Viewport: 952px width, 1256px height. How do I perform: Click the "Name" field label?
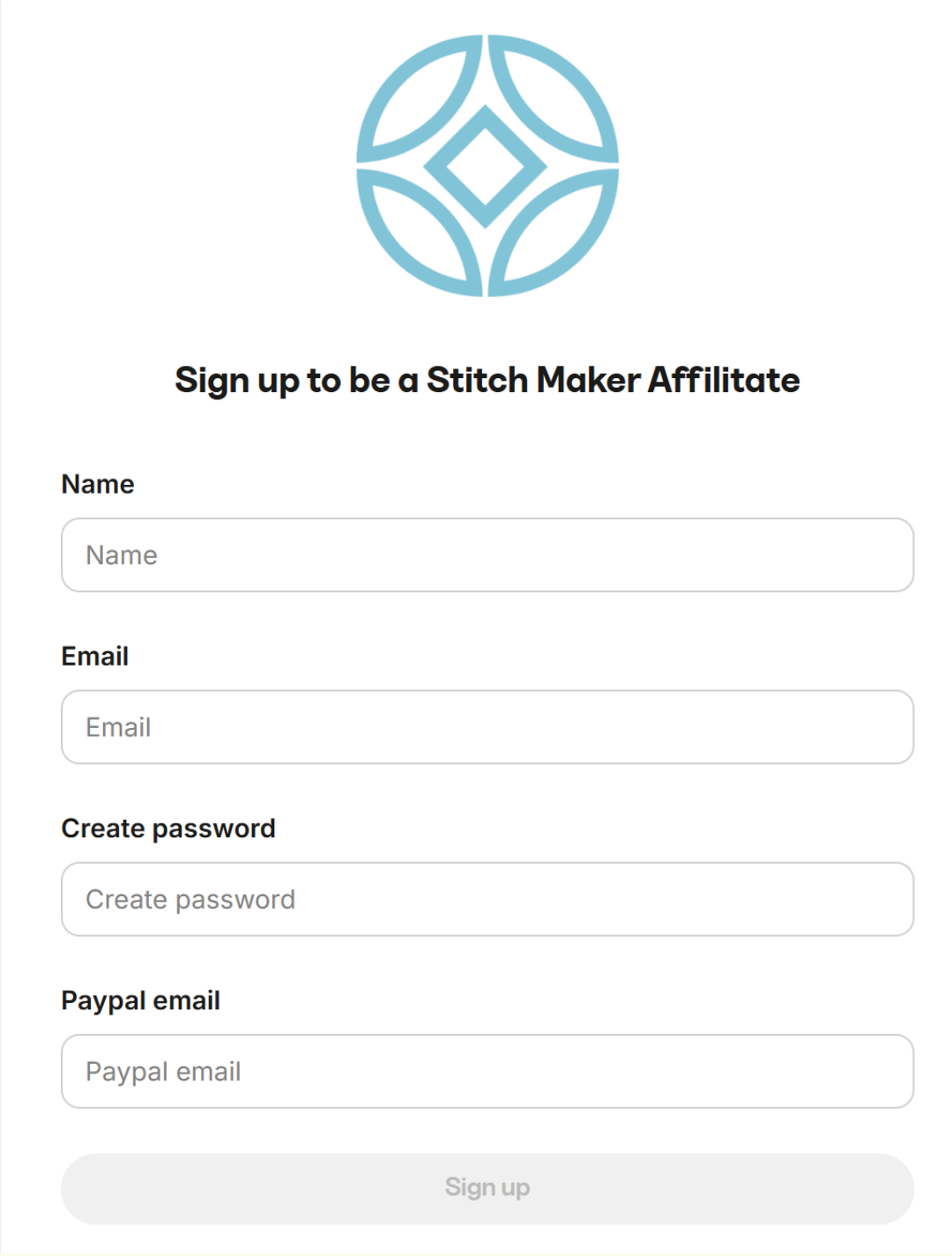pos(98,484)
